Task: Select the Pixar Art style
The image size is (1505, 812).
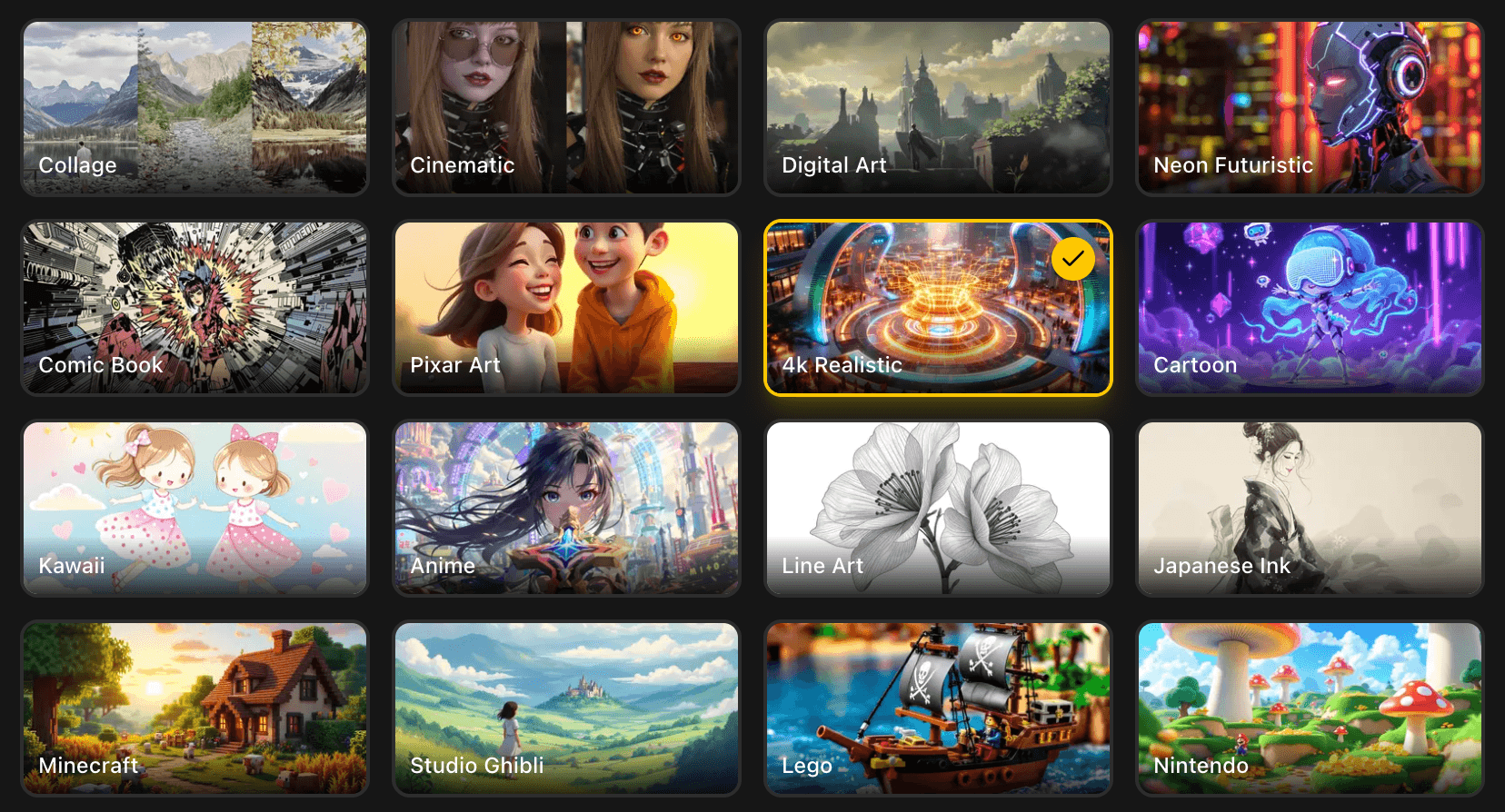Action: pos(566,308)
